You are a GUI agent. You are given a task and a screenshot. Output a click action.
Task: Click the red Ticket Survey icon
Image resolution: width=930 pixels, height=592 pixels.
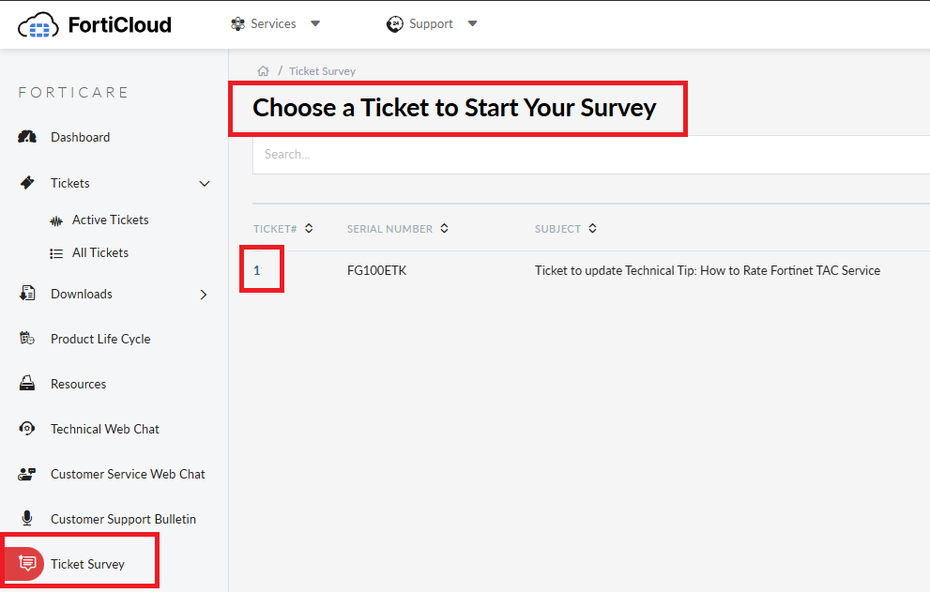28,564
